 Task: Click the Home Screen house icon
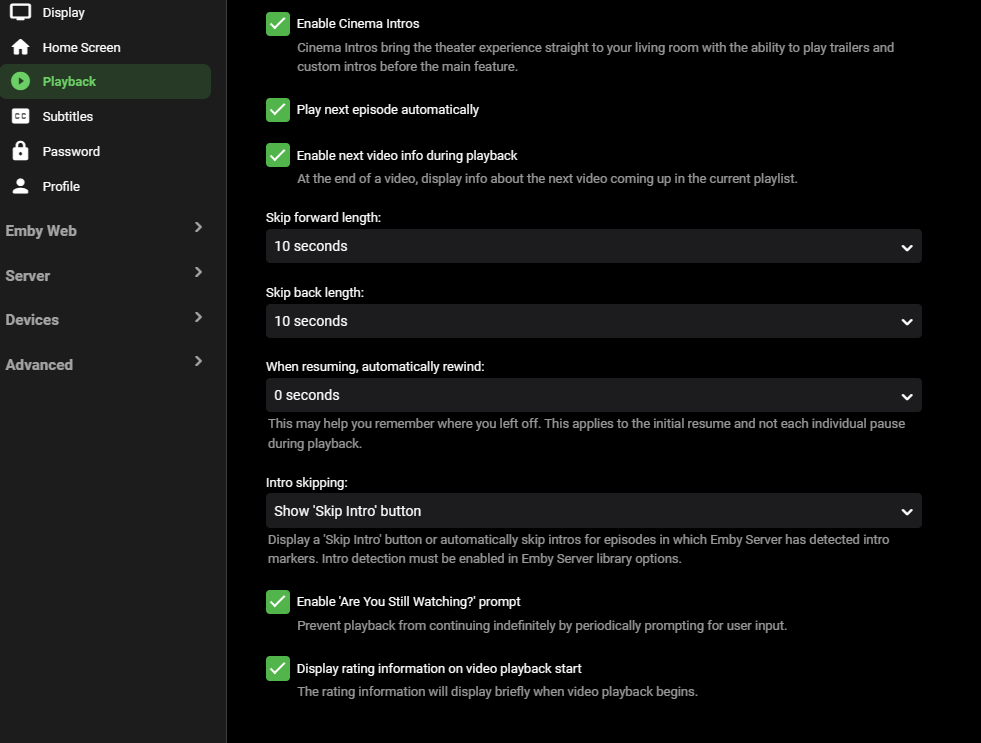click(20, 47)
